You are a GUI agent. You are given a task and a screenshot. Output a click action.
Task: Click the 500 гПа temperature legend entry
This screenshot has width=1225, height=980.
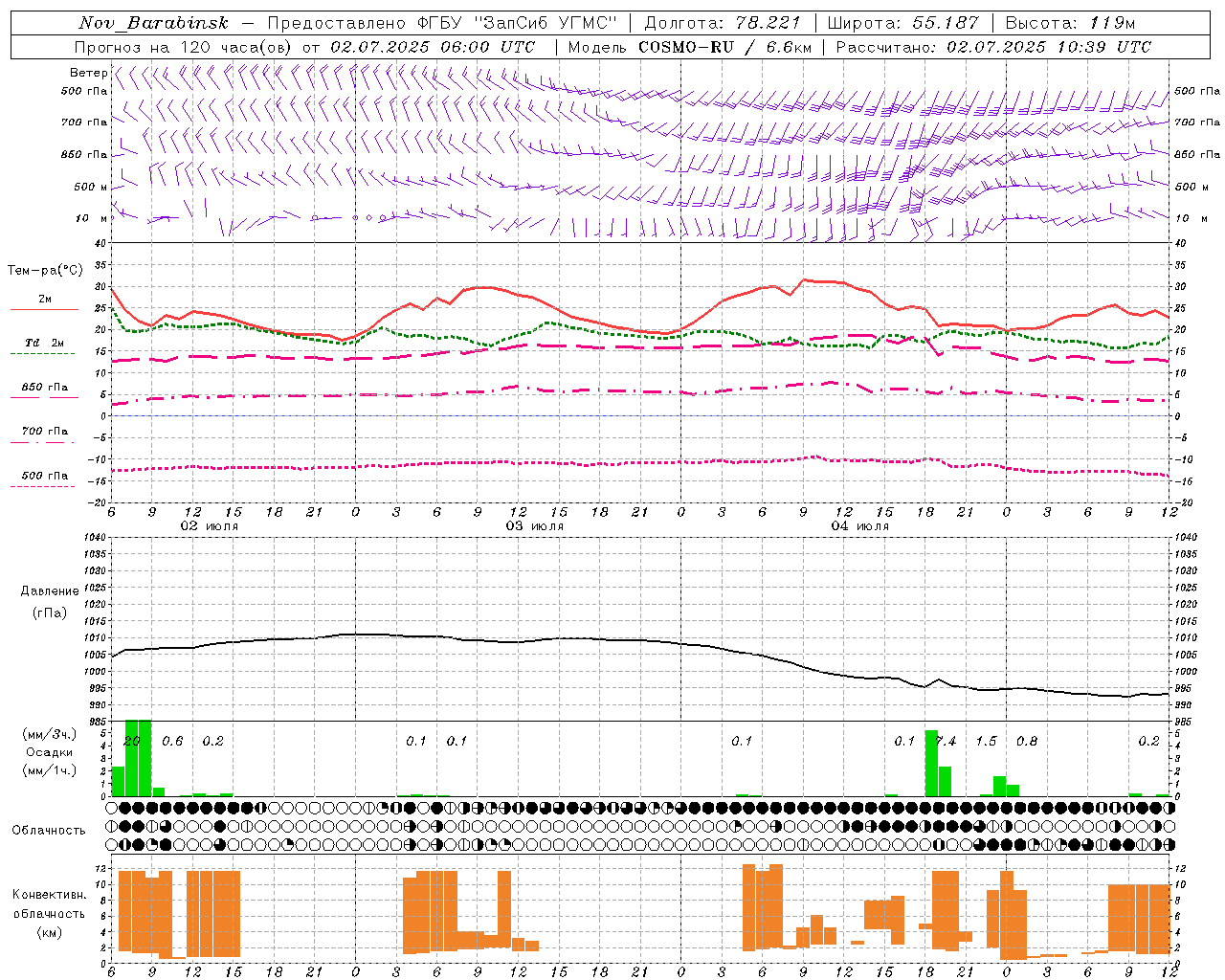tap(45, 476)
